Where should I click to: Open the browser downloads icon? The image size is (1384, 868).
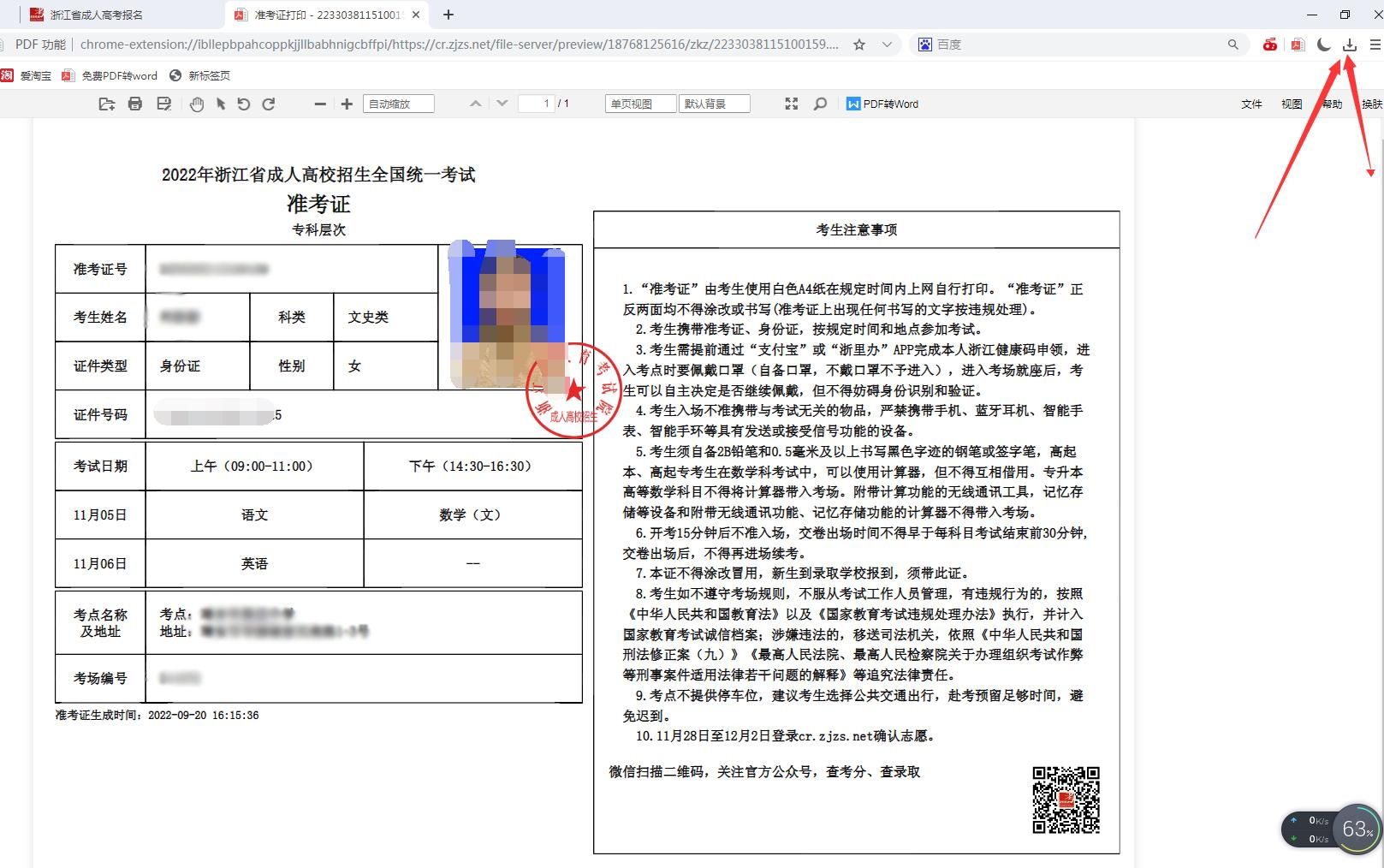[1350, 45]
